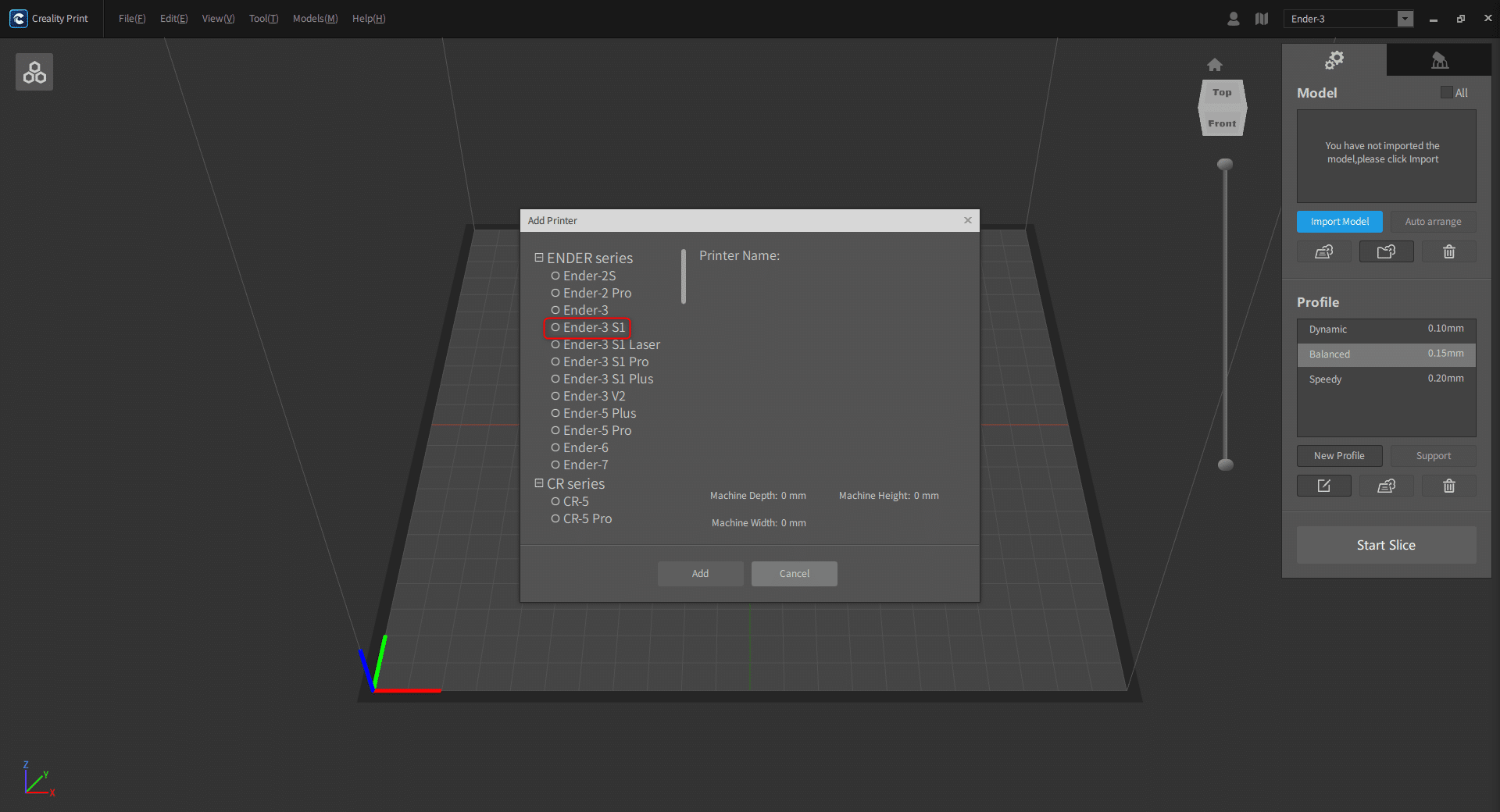Open the tutorial book icon
Viewport: 1500px width, 812px height.
(x=1262, y=19)
